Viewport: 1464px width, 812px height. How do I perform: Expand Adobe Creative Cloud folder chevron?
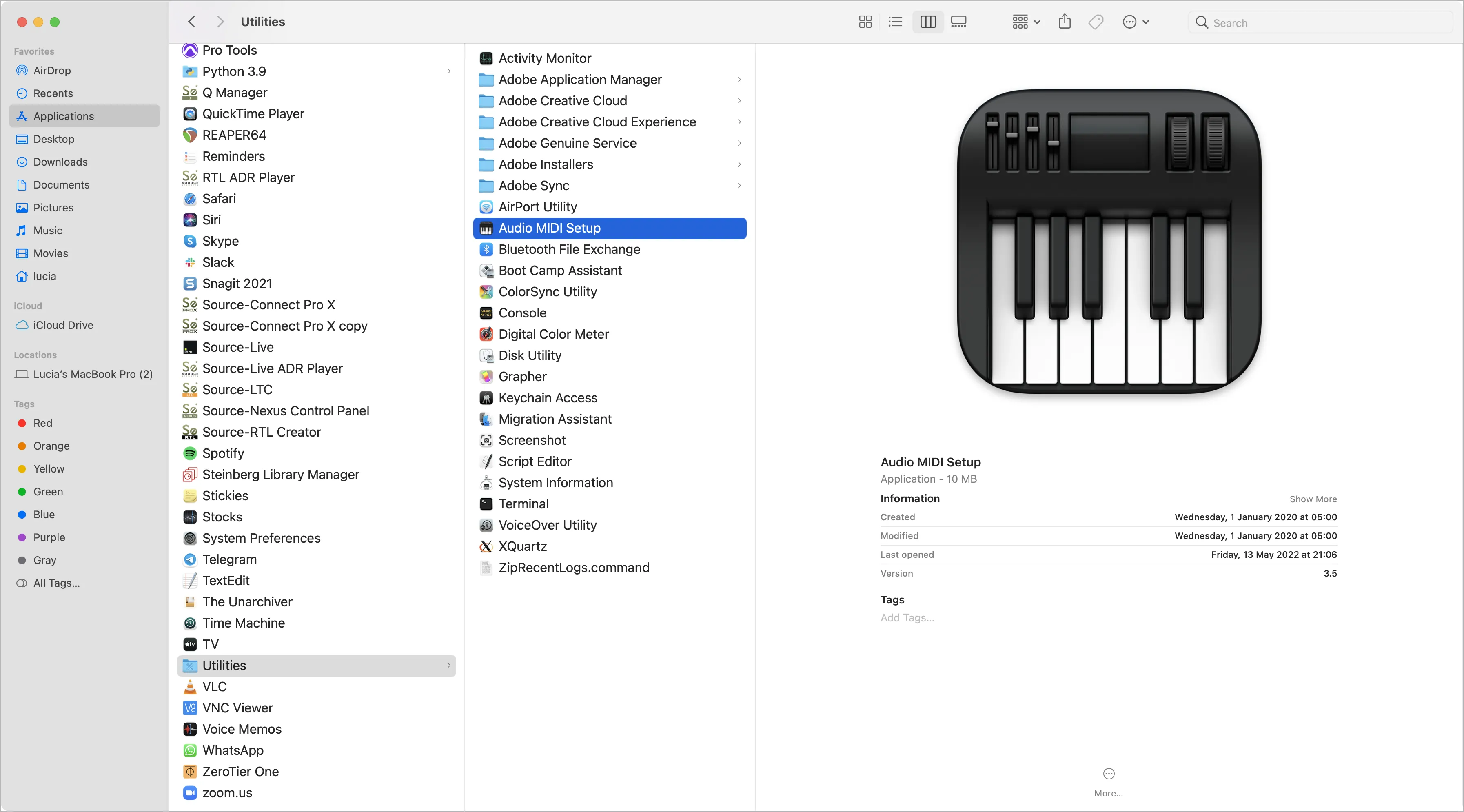(x=739, y=100)
